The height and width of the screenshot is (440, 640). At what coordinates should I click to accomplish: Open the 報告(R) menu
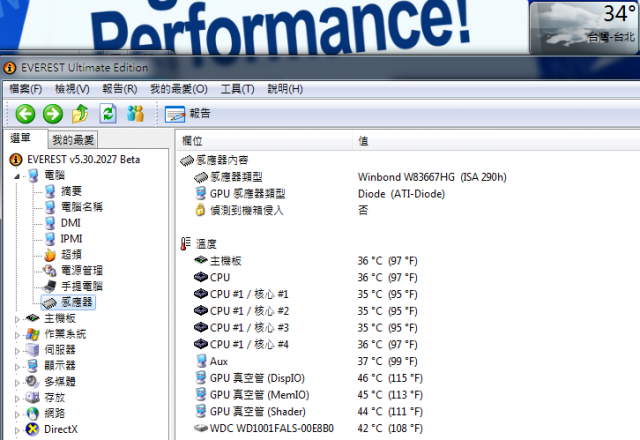point(120,89)
